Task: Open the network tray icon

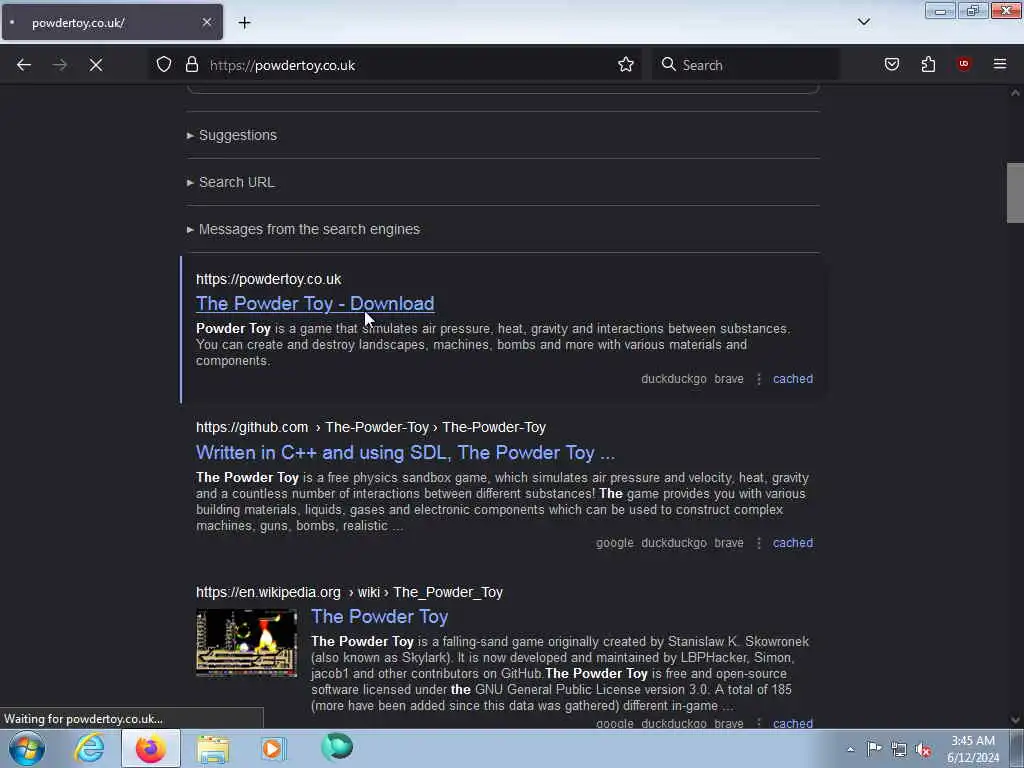Action: tap(899, 750)
